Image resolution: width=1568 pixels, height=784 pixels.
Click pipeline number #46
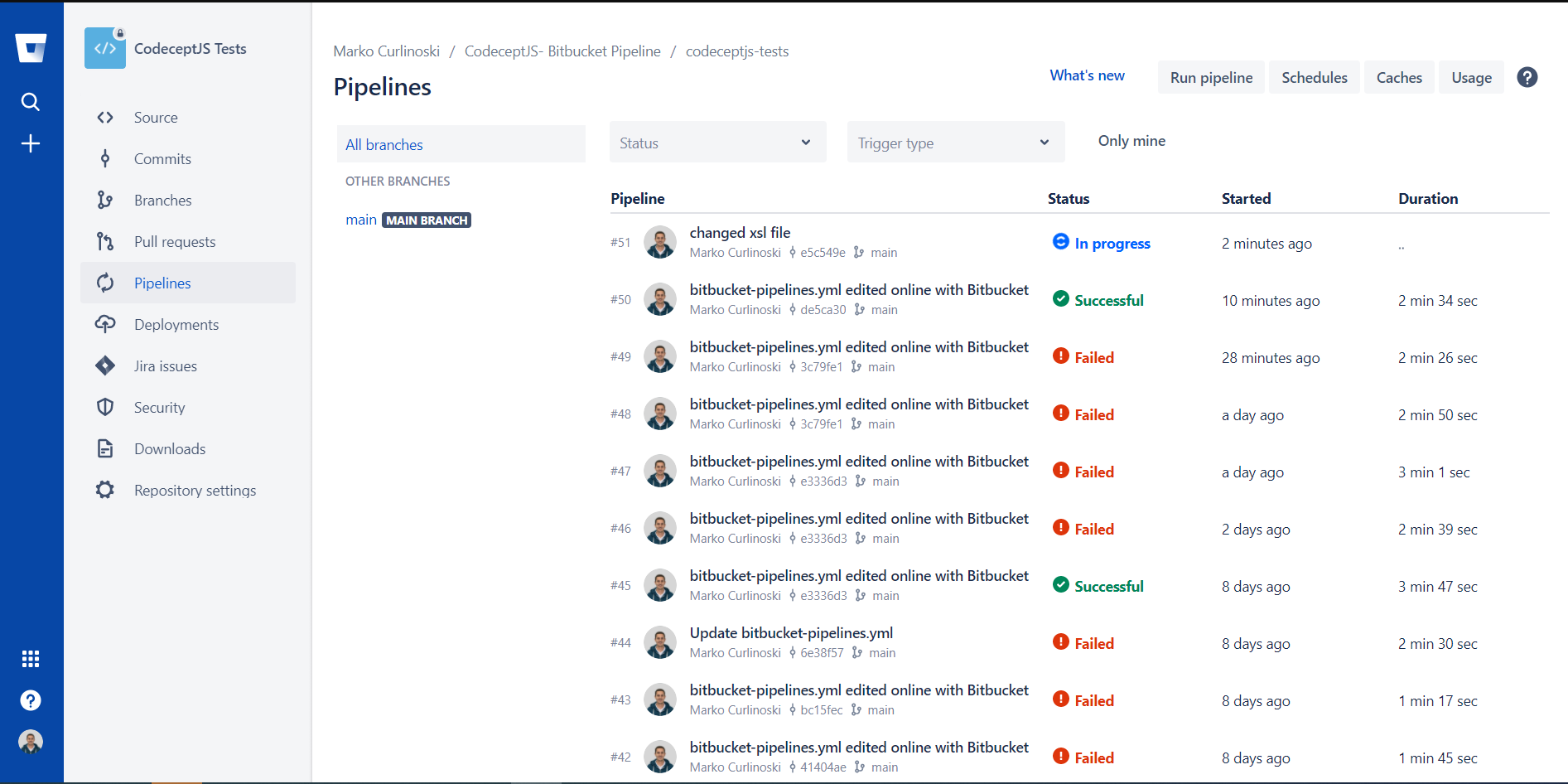point(620,529)
